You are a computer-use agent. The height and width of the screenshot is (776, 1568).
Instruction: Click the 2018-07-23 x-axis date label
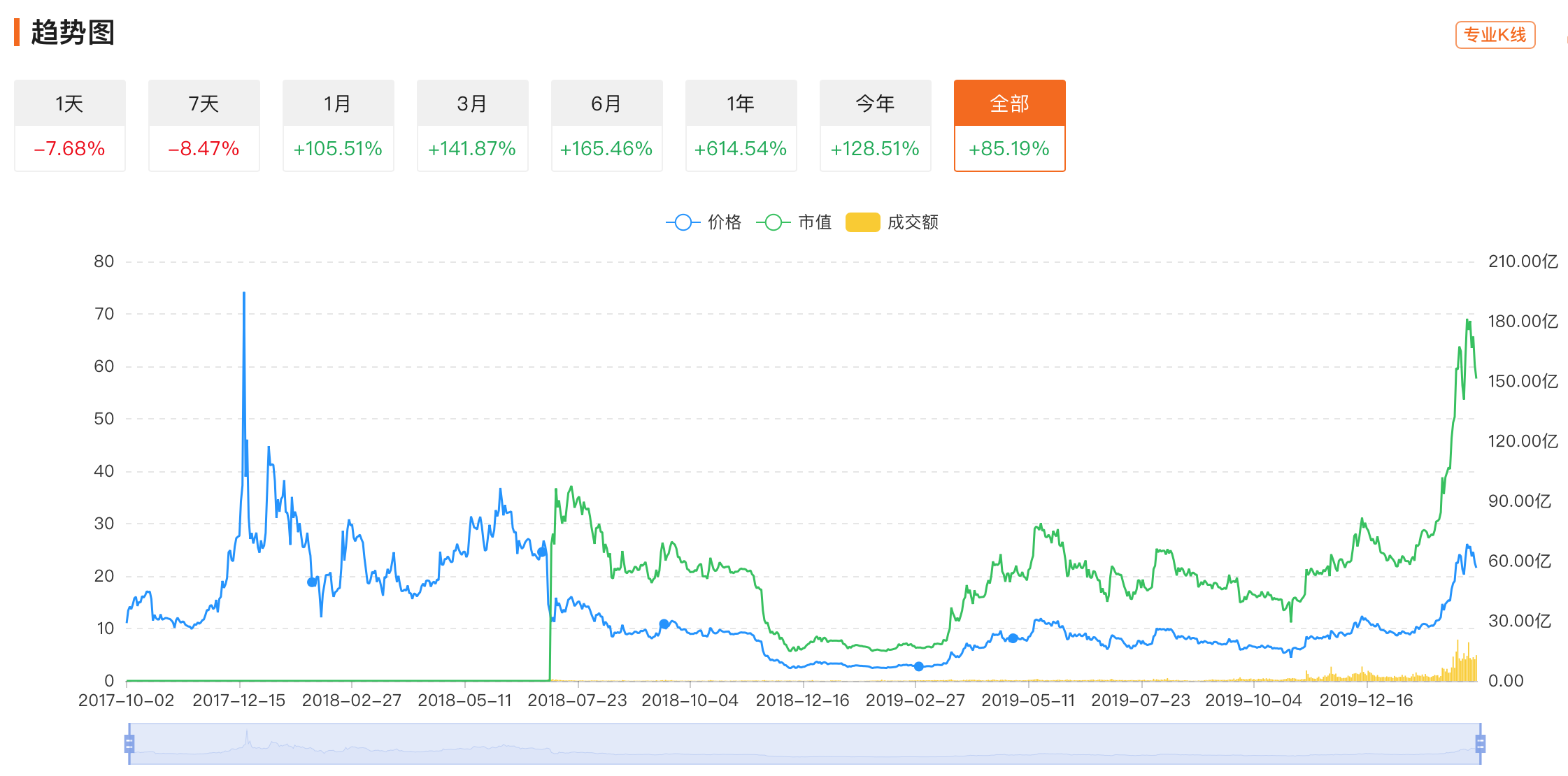[x=577, y=700]
